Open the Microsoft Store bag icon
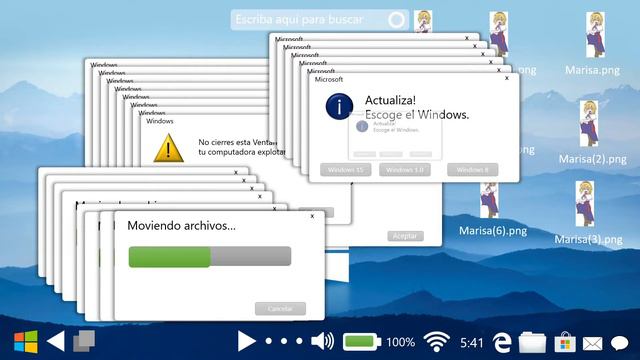 pos(565,342)
